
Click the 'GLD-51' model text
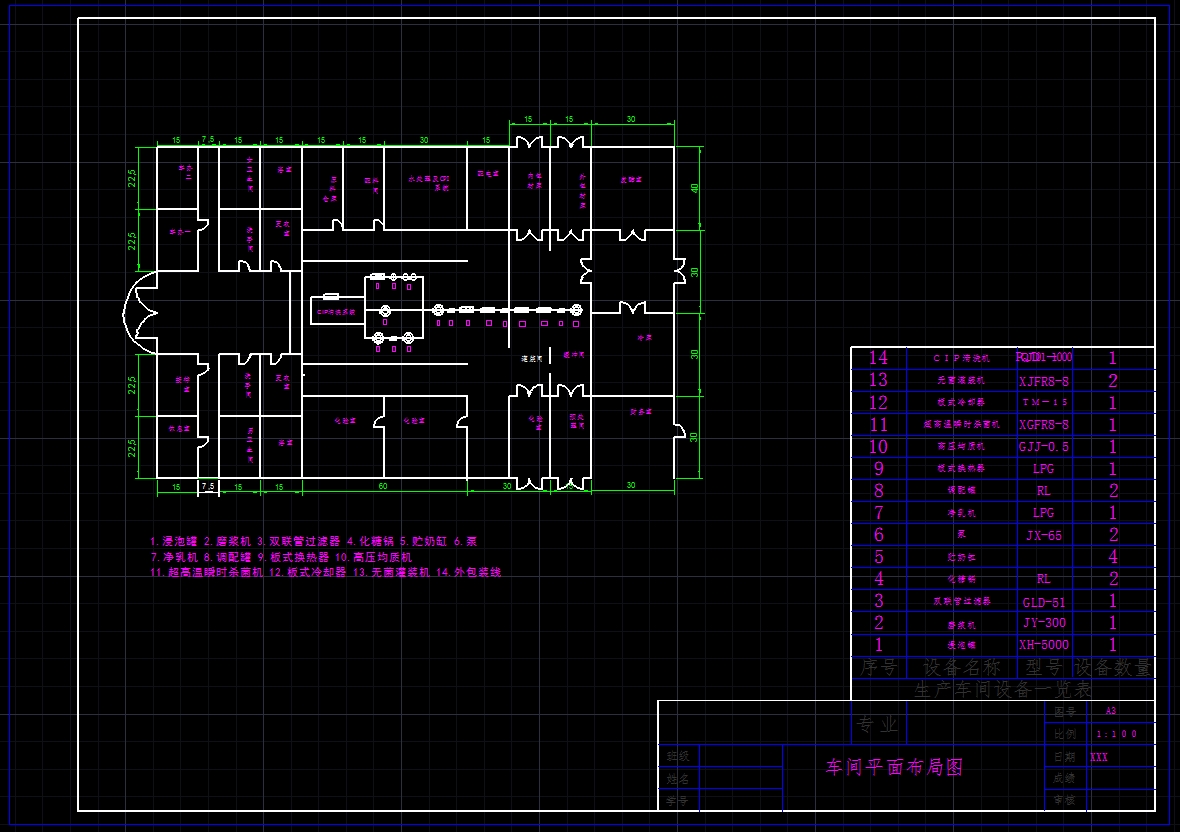click(1044, 603)
